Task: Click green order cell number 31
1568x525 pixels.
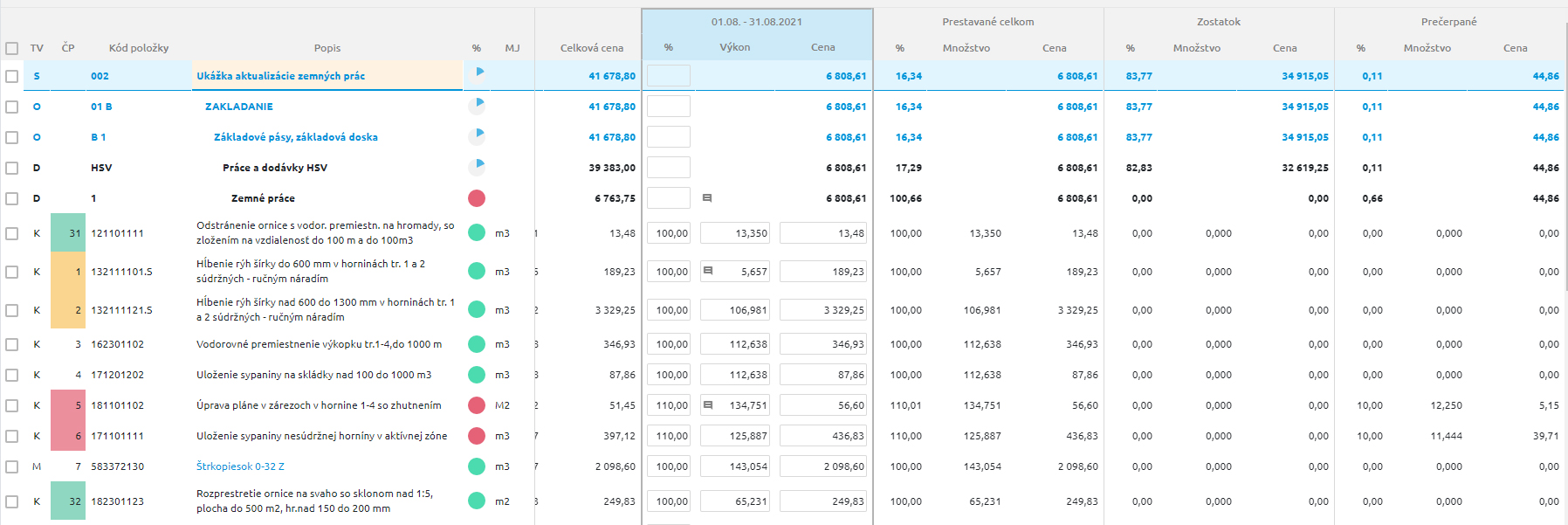Action: pos(68,232)
